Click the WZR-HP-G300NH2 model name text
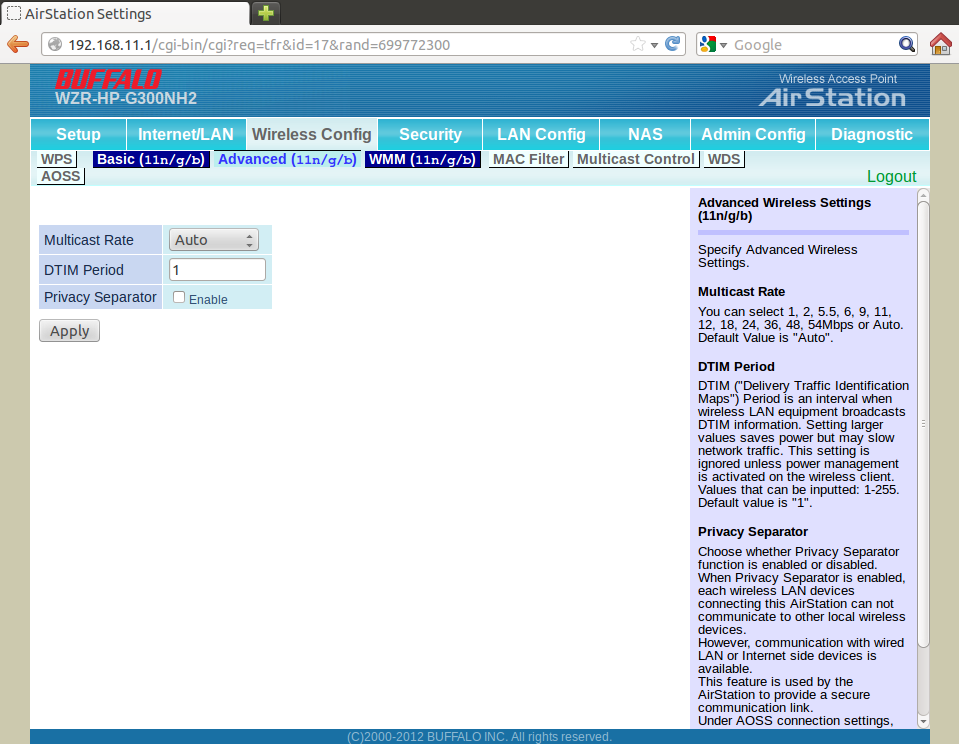The image size is (959, 744). [x=126, y=99]
